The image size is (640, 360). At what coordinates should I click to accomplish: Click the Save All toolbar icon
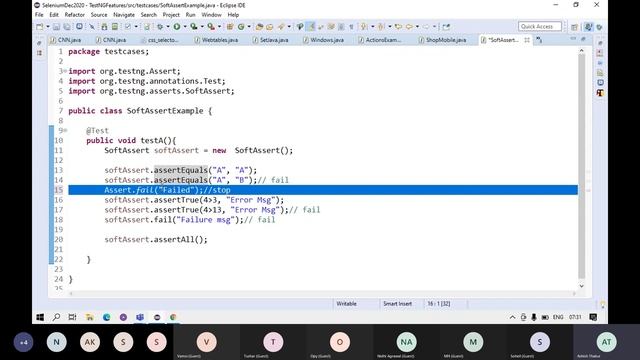coord(67,27)
